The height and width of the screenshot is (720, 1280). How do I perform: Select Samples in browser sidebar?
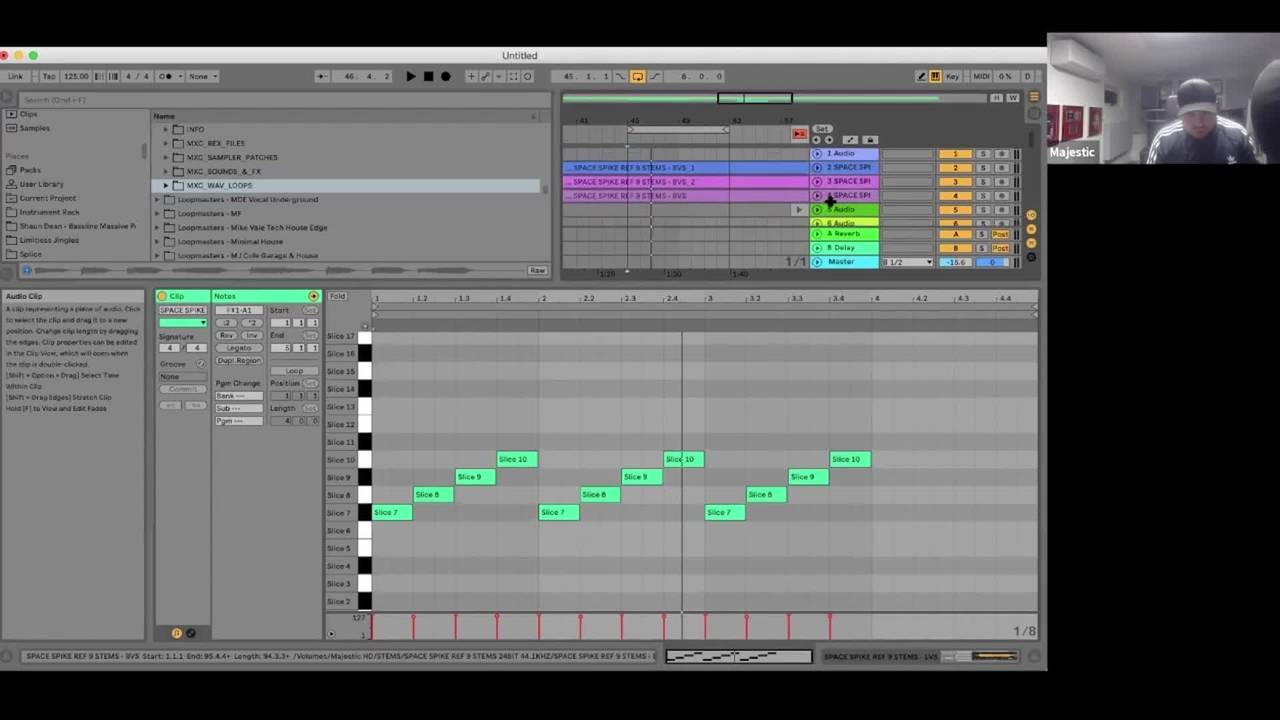pyautogui.click(x=34, y=128)
